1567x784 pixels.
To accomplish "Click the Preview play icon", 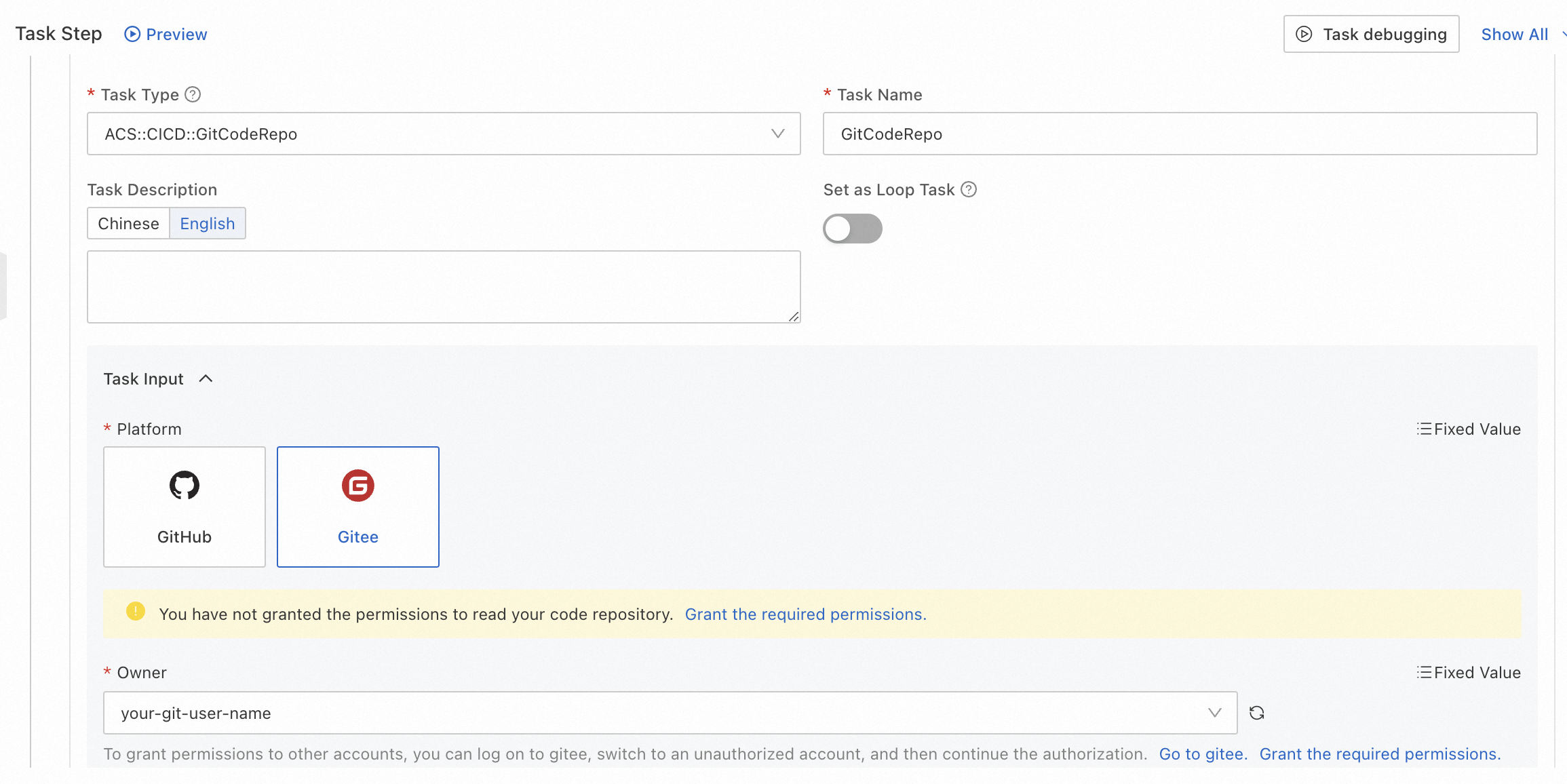I will 133,33.
